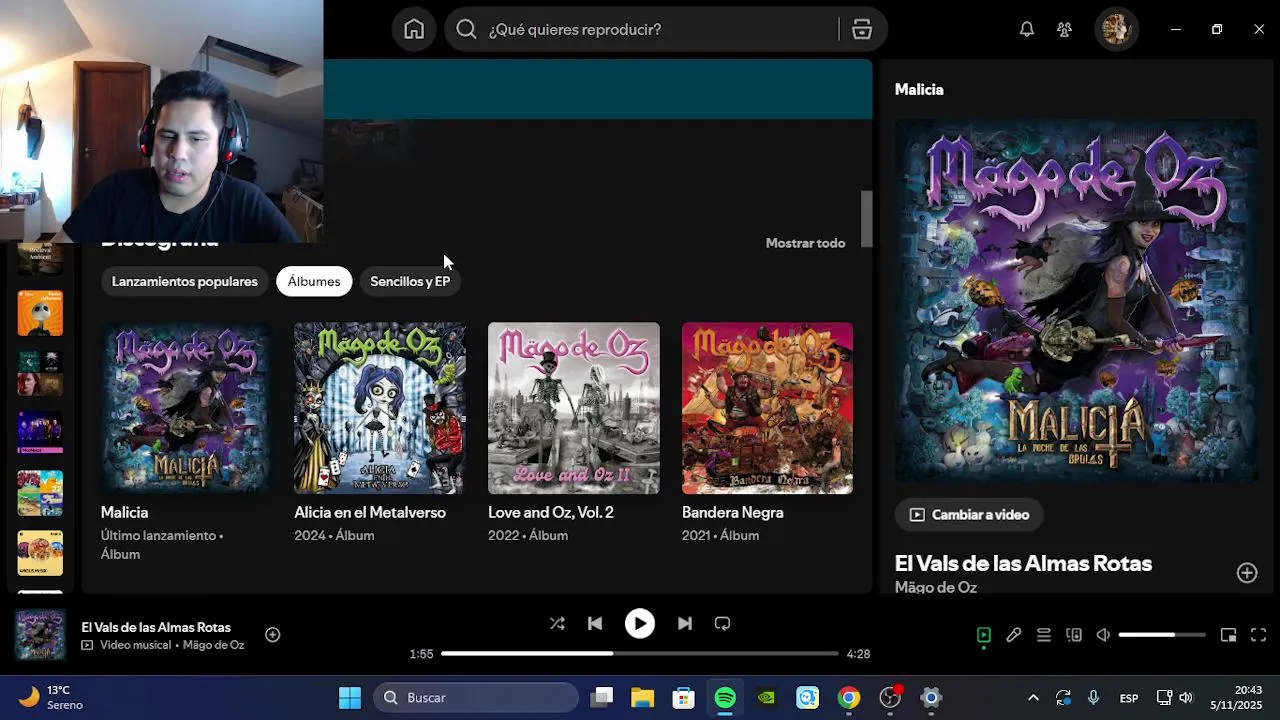
Task: Expand hidden system tray icons
Action: 1033,697
